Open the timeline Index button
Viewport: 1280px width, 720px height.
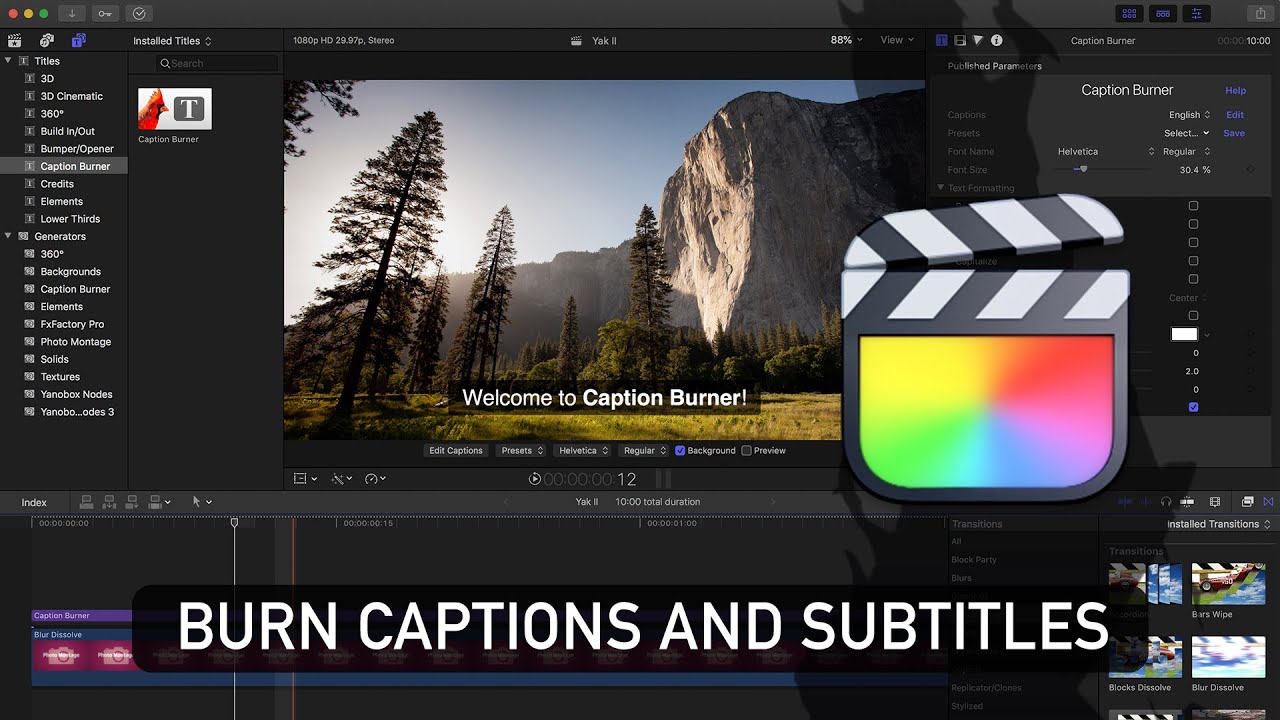(x=34, y=502)
